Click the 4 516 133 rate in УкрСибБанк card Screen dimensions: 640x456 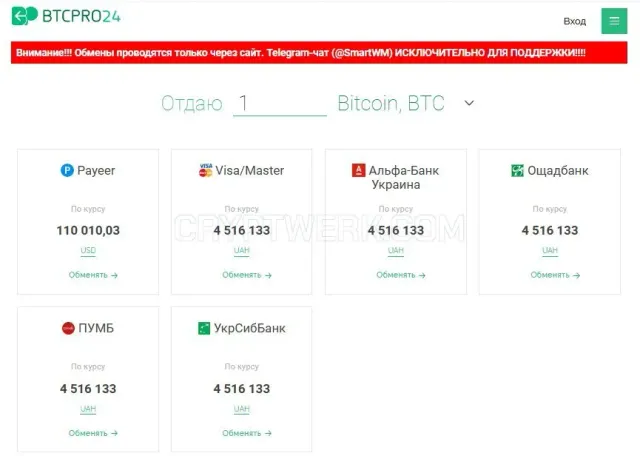pyautogui.click(x=242, y=388)
